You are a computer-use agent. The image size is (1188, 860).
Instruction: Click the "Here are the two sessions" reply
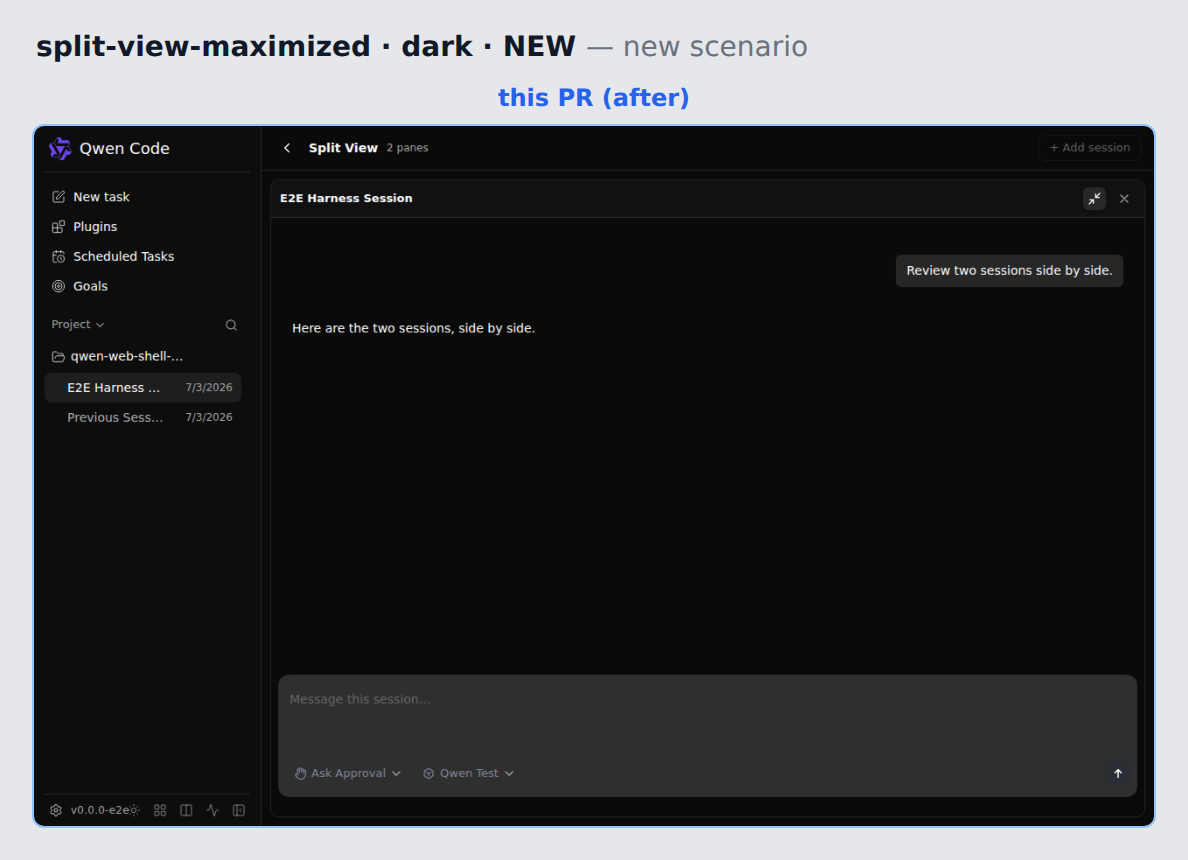414,328
